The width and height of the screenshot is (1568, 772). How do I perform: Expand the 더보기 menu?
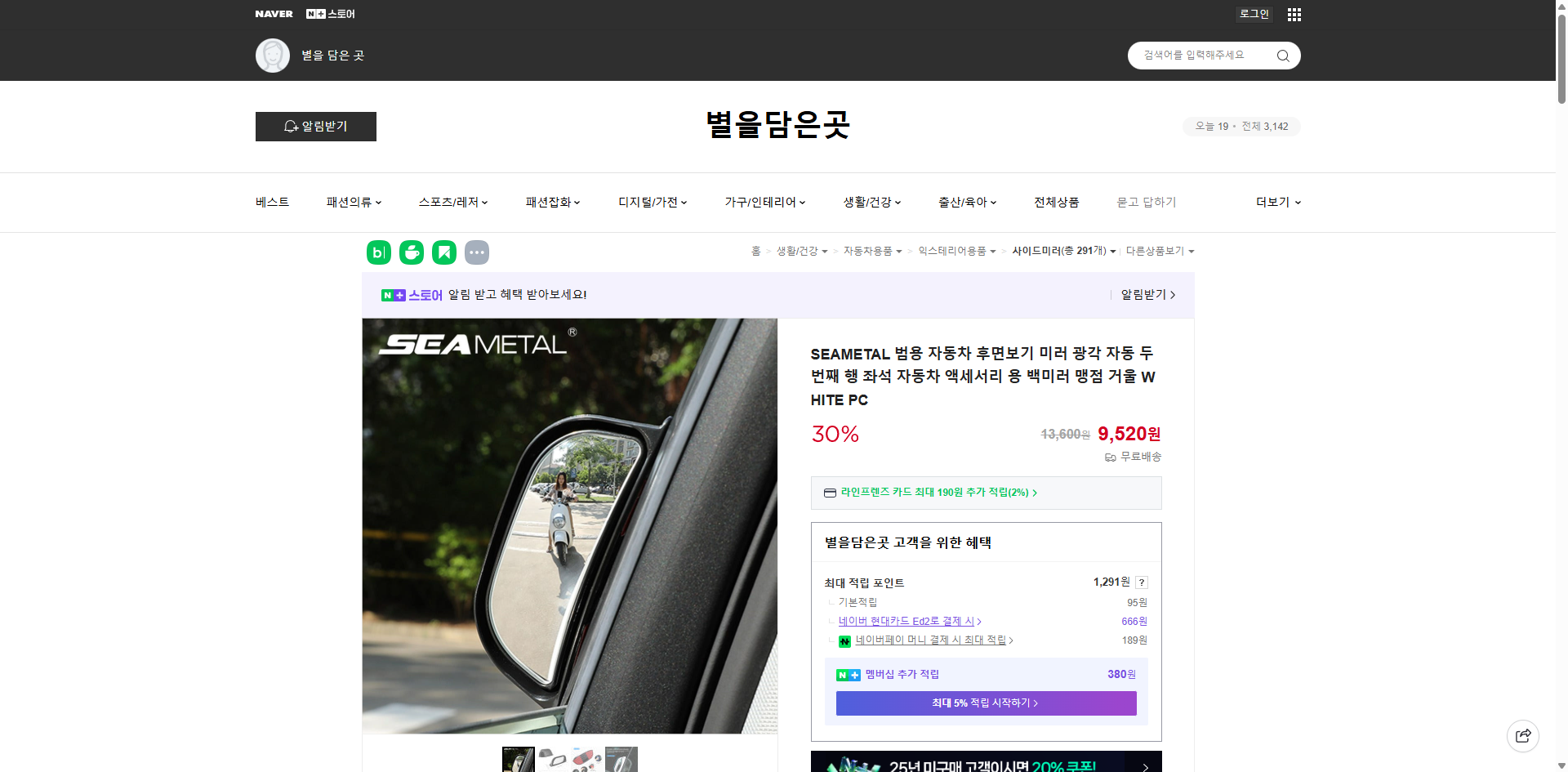(x=1277, y=202)
